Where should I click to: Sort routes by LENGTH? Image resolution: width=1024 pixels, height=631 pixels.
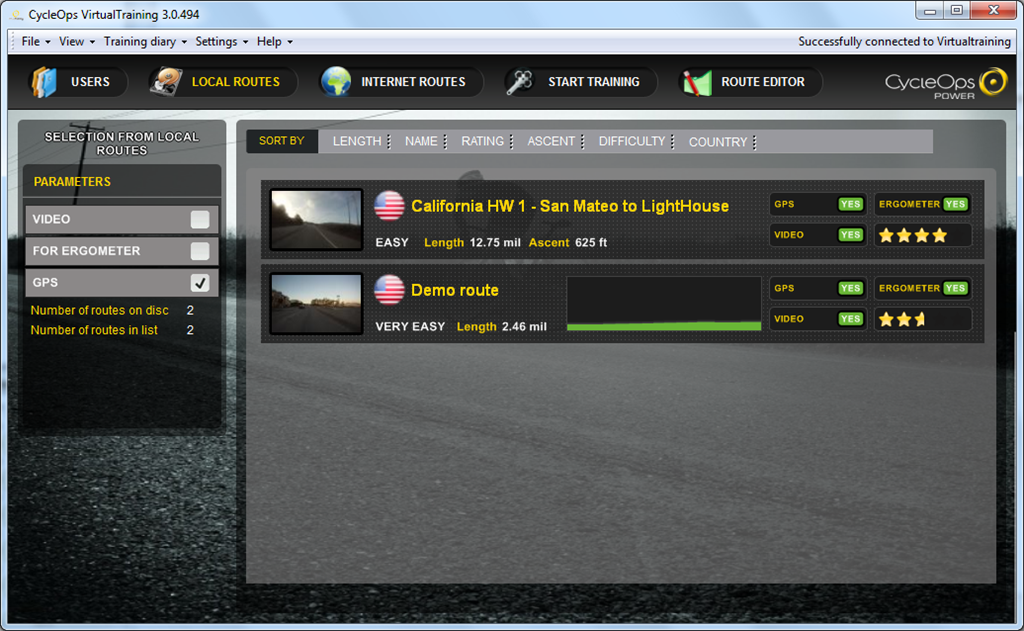(357, 141)
